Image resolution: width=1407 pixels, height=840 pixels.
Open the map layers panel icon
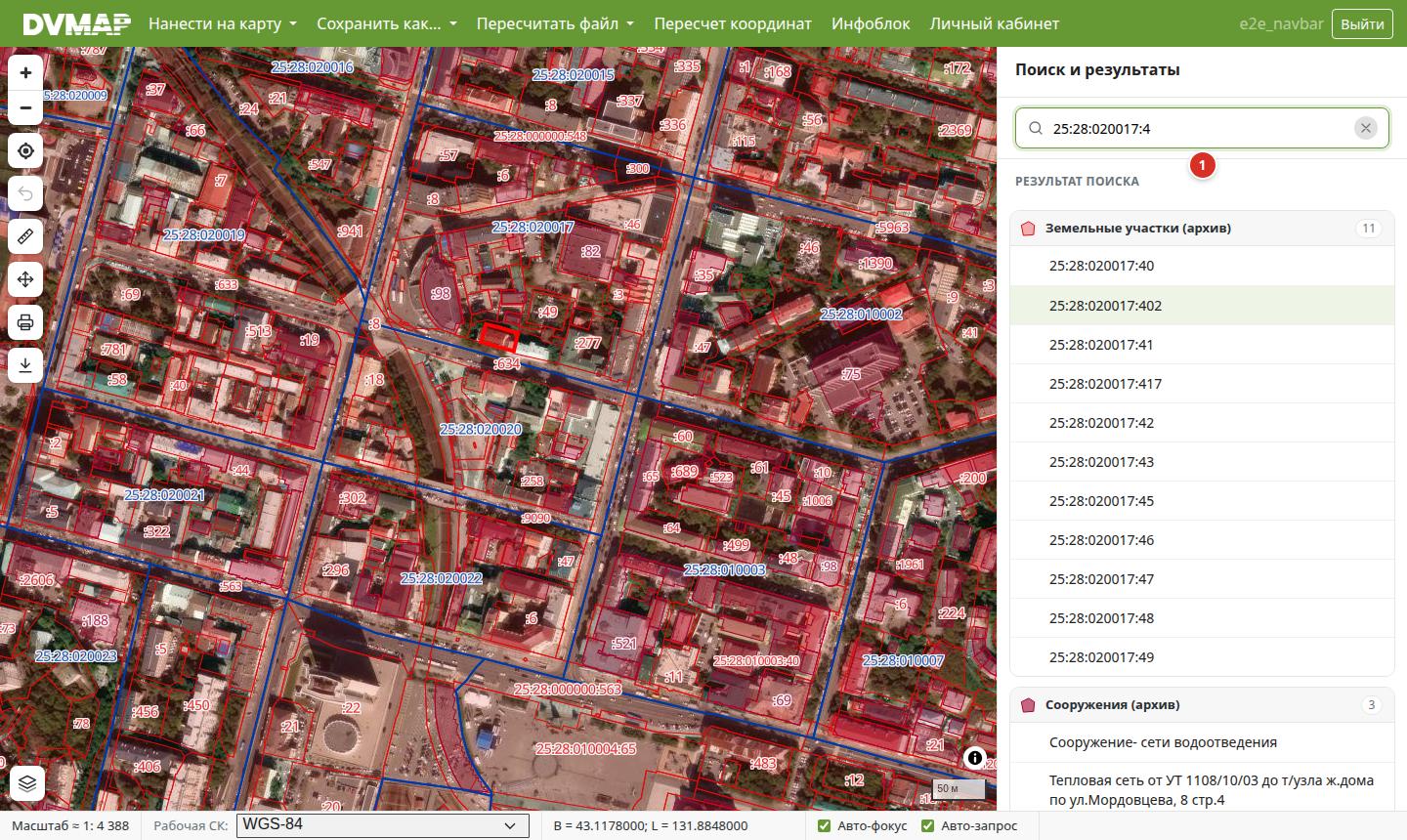point(27,783)
